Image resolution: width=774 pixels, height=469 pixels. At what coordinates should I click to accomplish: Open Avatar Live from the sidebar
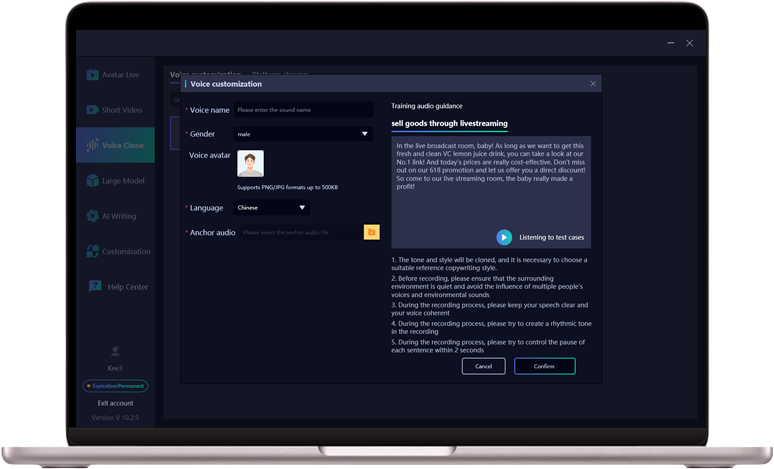click(116, 75)
